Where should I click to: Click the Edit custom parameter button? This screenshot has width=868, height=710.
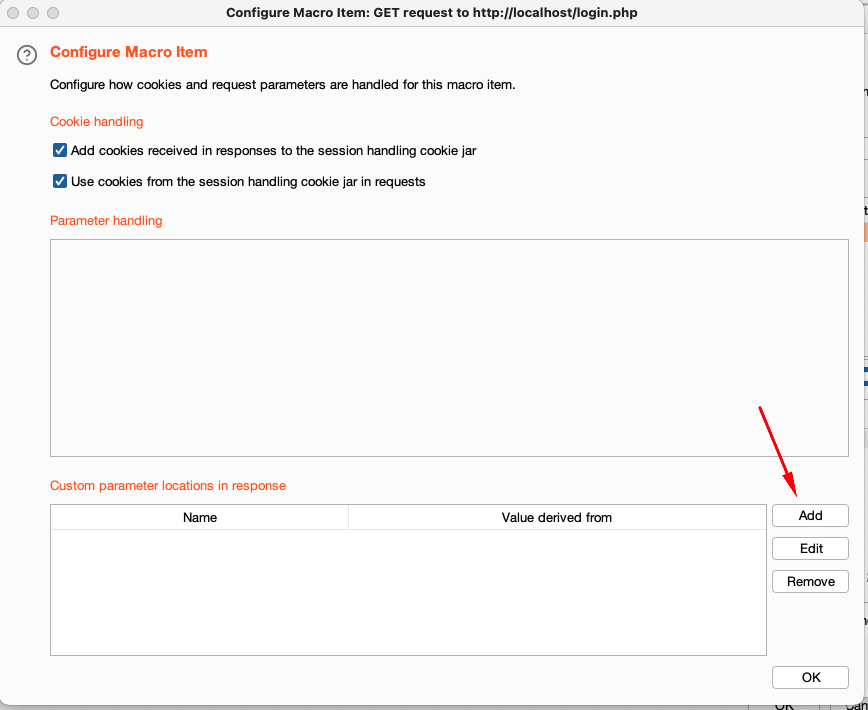[x=810, y=548]
